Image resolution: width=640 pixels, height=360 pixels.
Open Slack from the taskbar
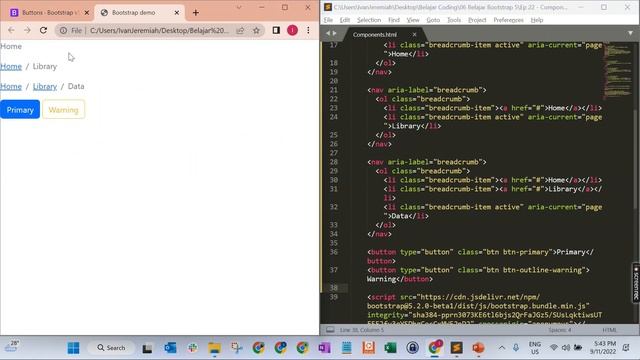coord(192,348)
